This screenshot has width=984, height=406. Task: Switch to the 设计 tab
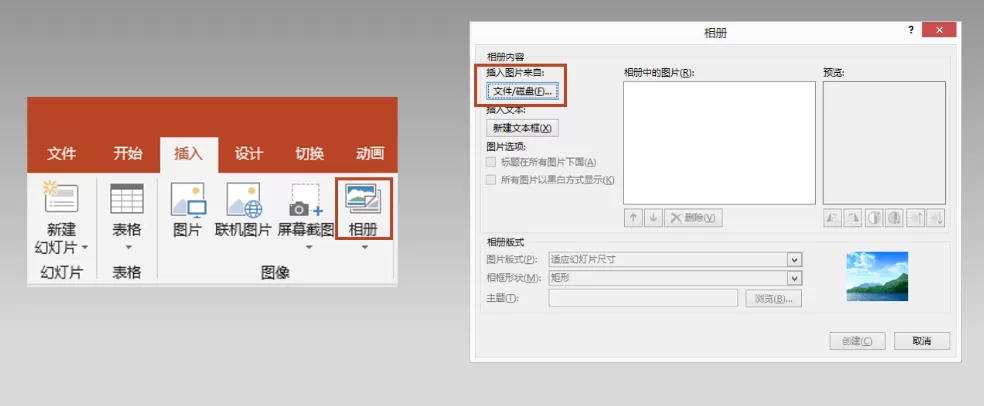coord(249,154)
